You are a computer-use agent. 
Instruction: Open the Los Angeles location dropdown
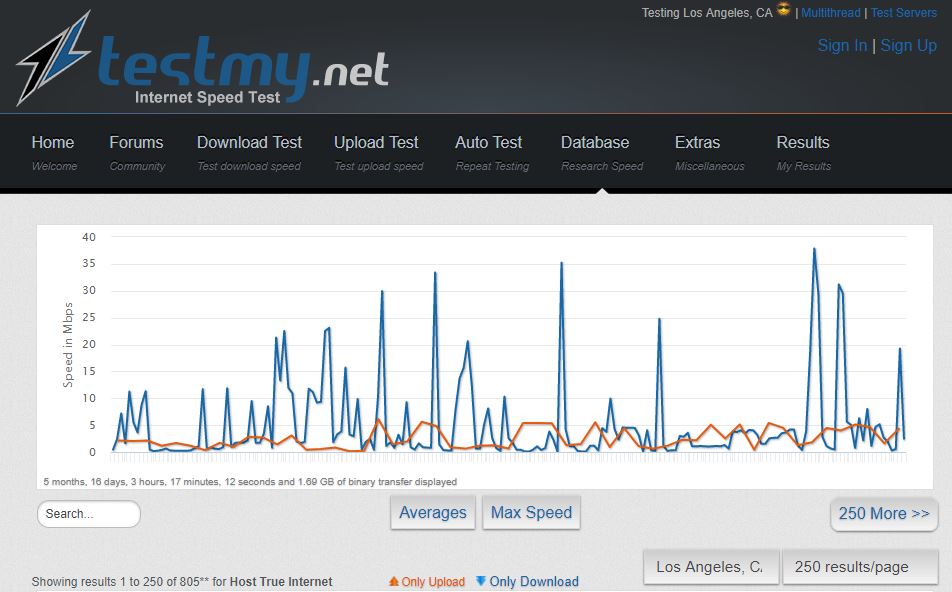point(710,566)
